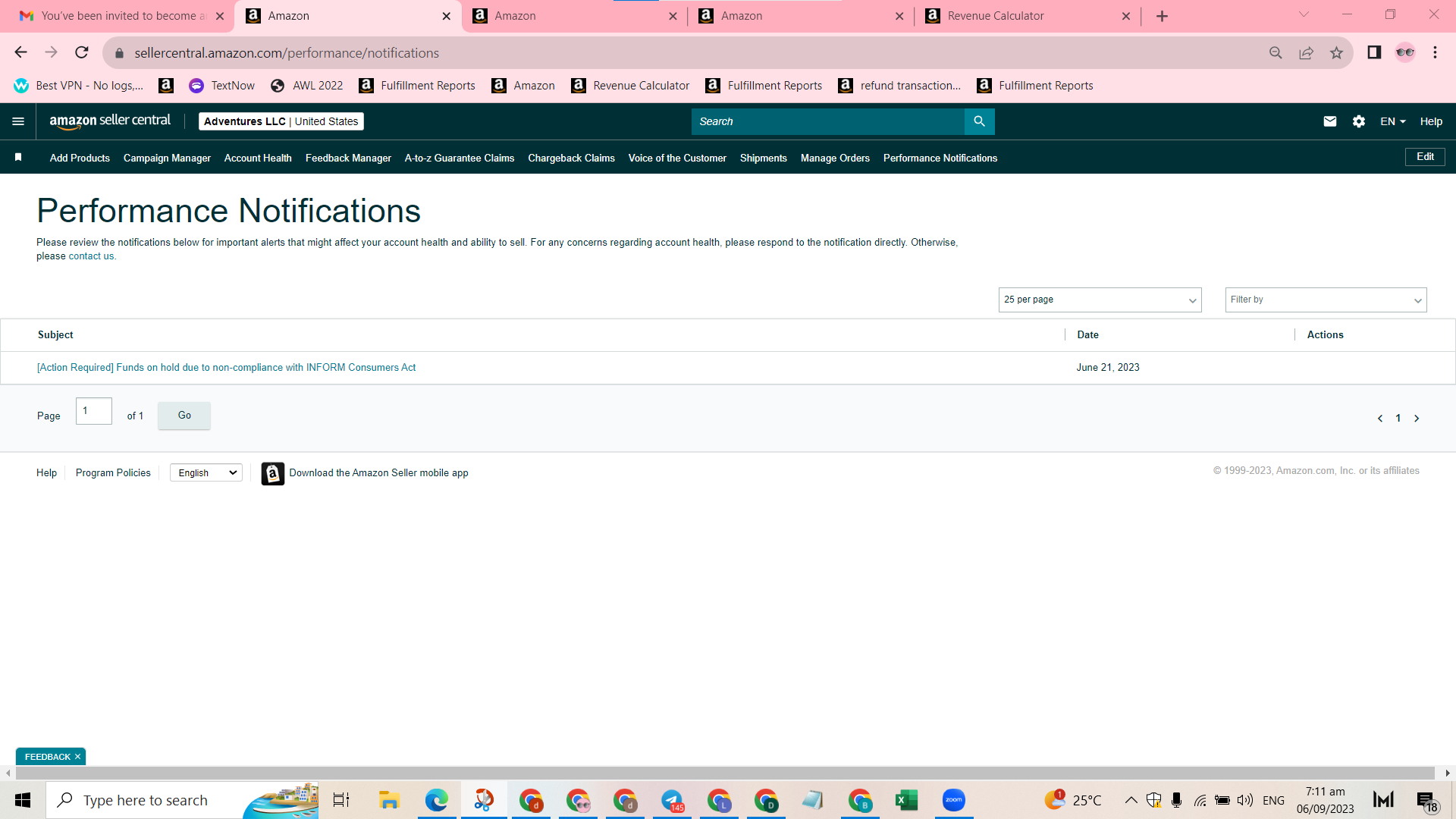Click the page number input
This screenshot has height=819, width=1456.
[x=94, y=411]
